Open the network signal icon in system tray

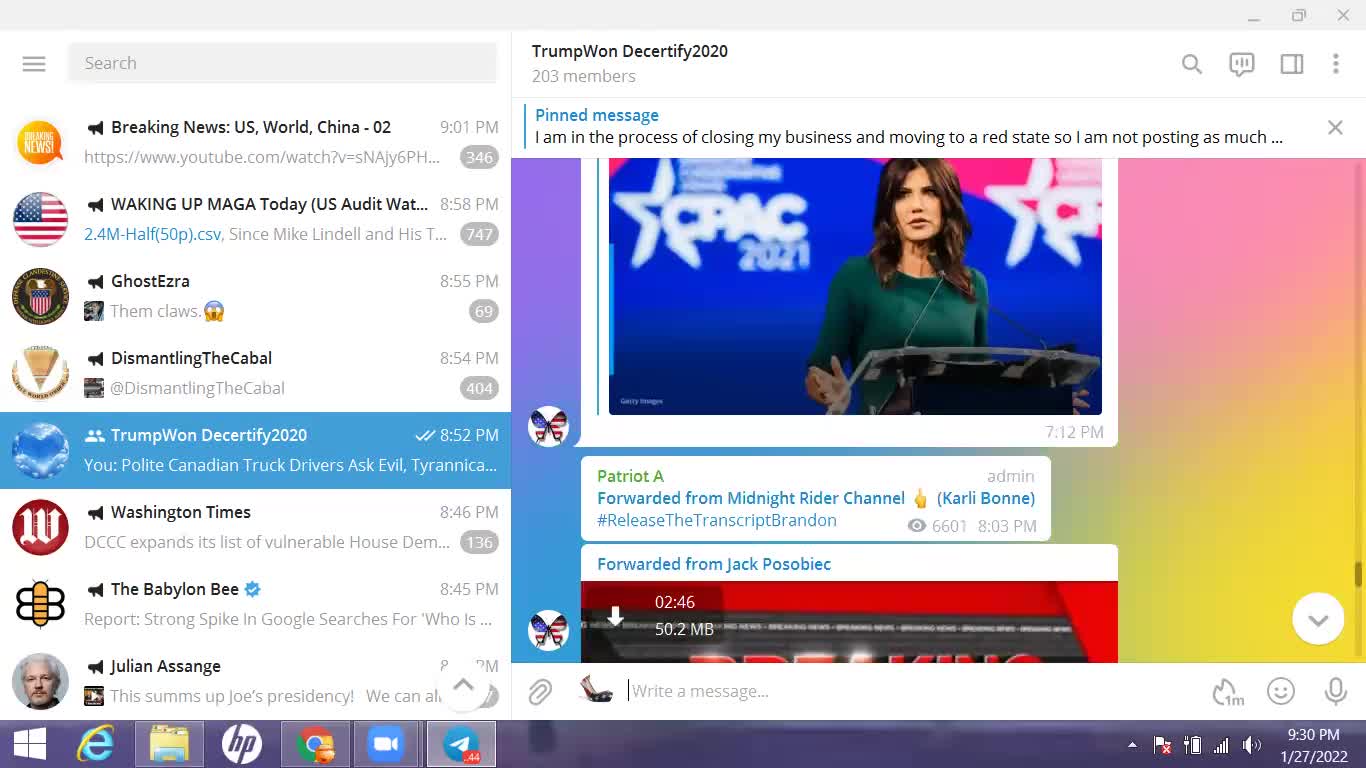coord(1221,745)
